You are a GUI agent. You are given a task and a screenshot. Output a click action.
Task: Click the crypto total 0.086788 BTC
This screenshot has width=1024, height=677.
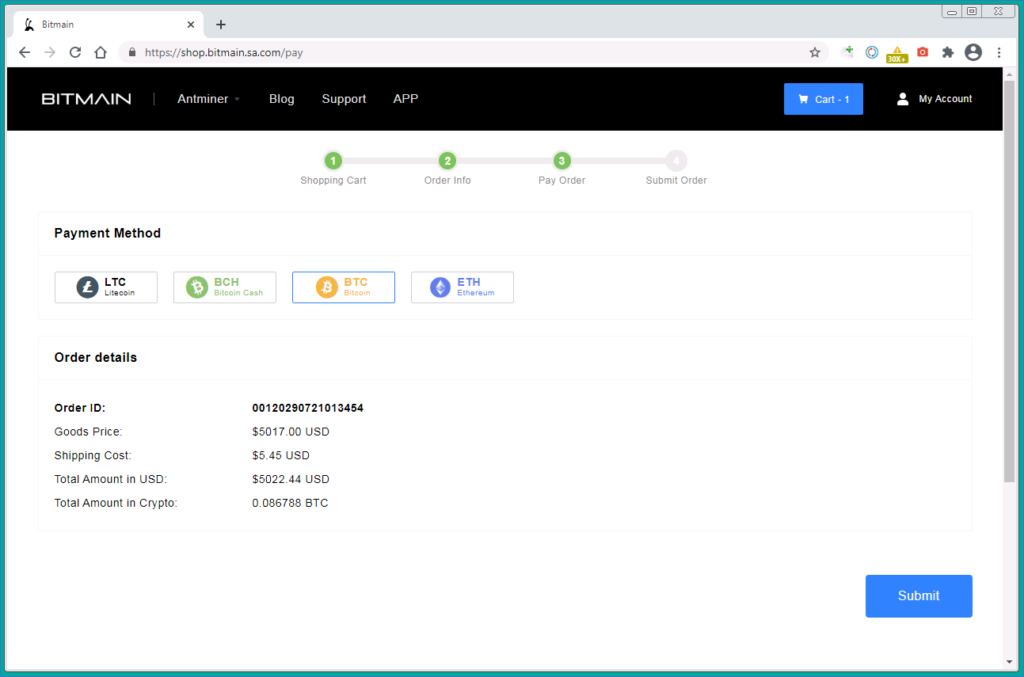pos(290,503)
